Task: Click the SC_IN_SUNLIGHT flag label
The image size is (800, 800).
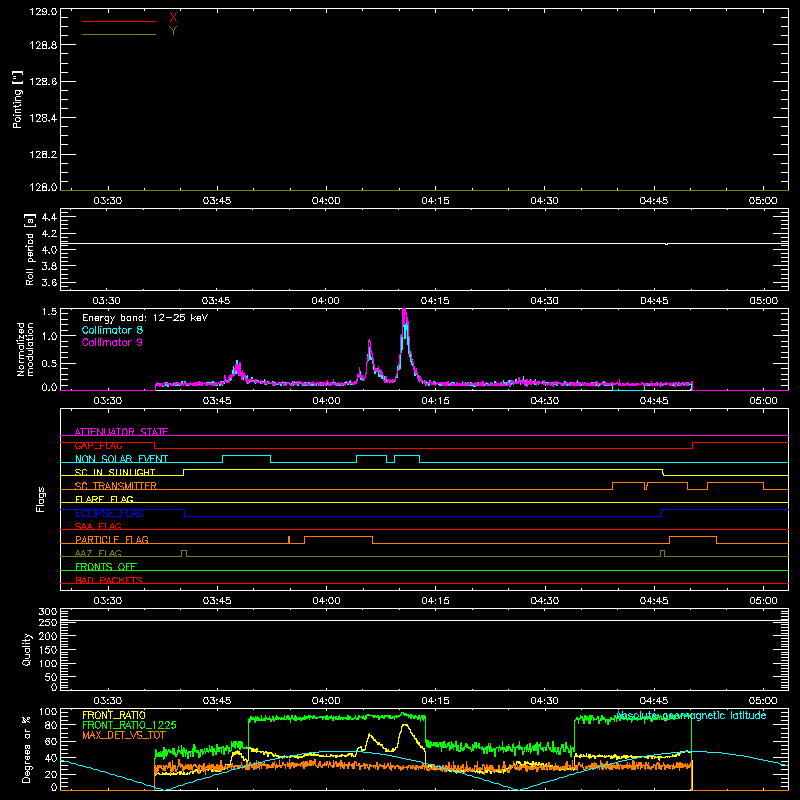Action: coord(115,472)
